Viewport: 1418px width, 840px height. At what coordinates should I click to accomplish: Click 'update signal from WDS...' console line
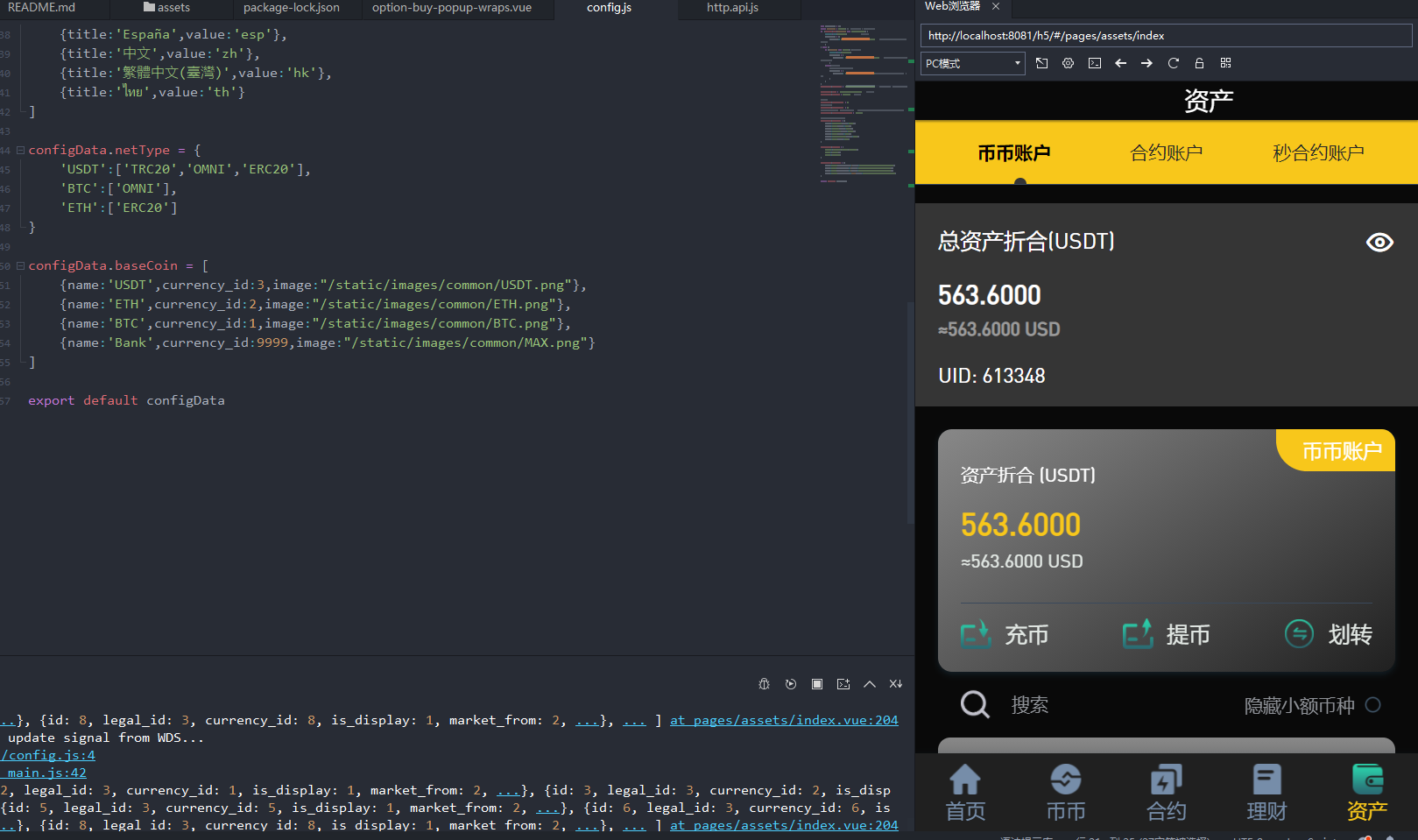[x=105, y=738]
